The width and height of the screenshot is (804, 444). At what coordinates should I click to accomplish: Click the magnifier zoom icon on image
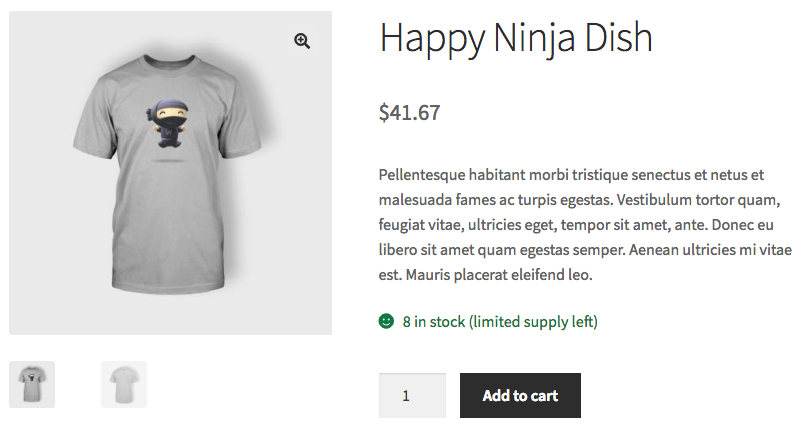301,41
